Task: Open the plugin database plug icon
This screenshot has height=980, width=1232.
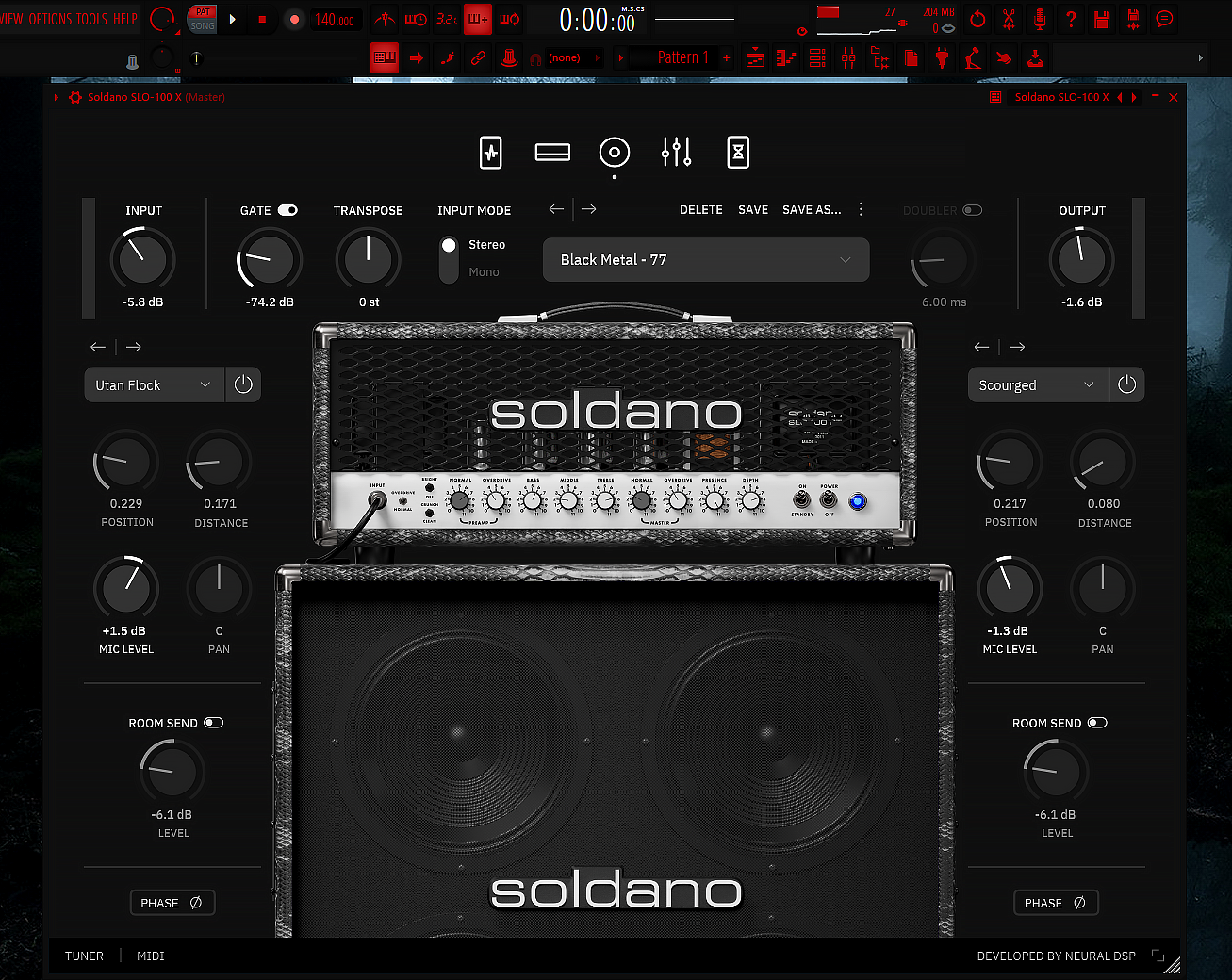Action: pos(942,58)
